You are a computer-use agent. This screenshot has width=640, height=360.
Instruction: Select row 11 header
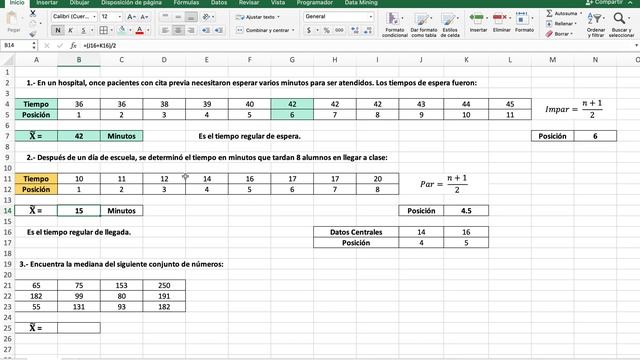(x=7, y=178)
